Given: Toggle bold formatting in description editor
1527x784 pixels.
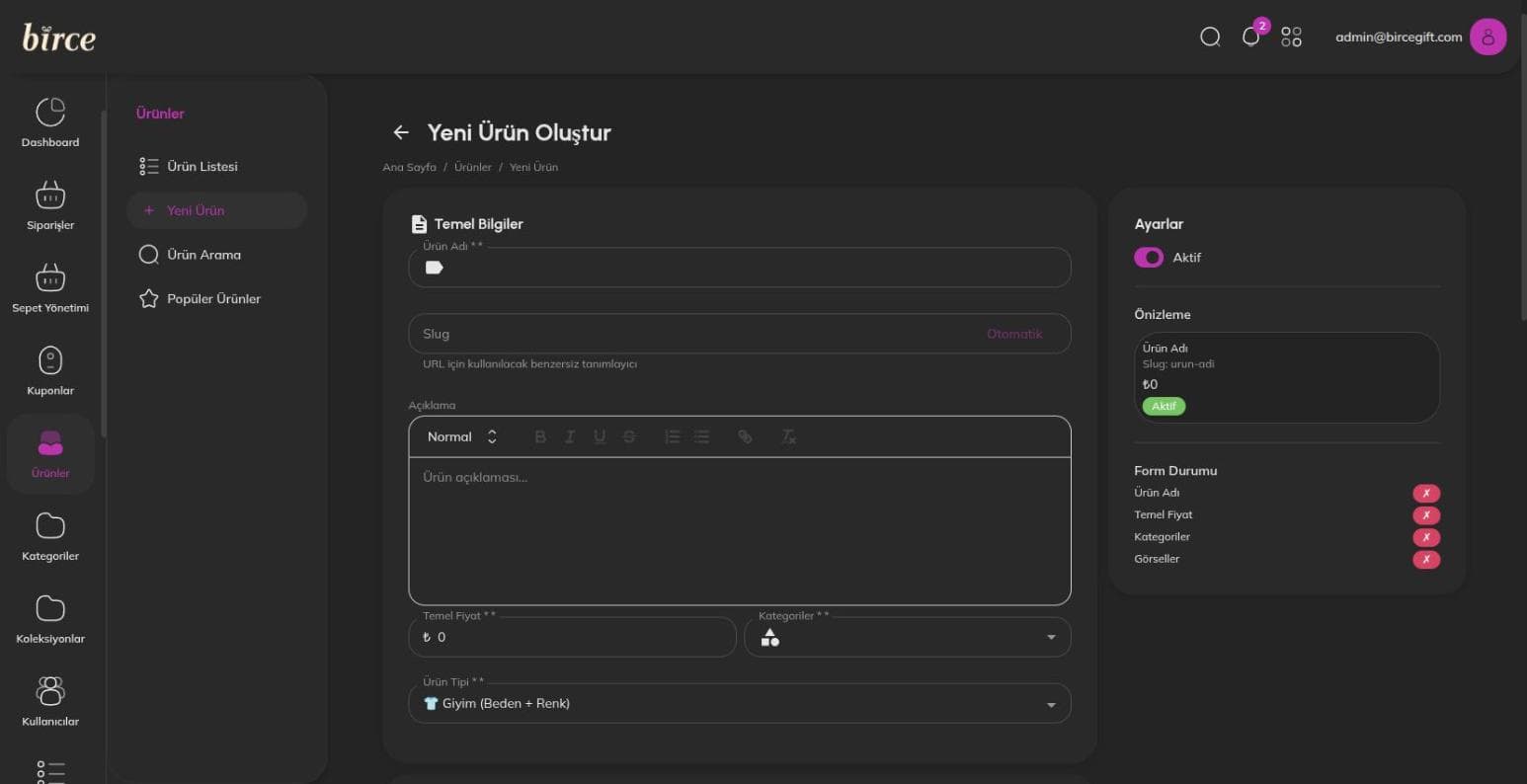Looking at the screenshot, I should pyautogui.click(x=539, y=436).
